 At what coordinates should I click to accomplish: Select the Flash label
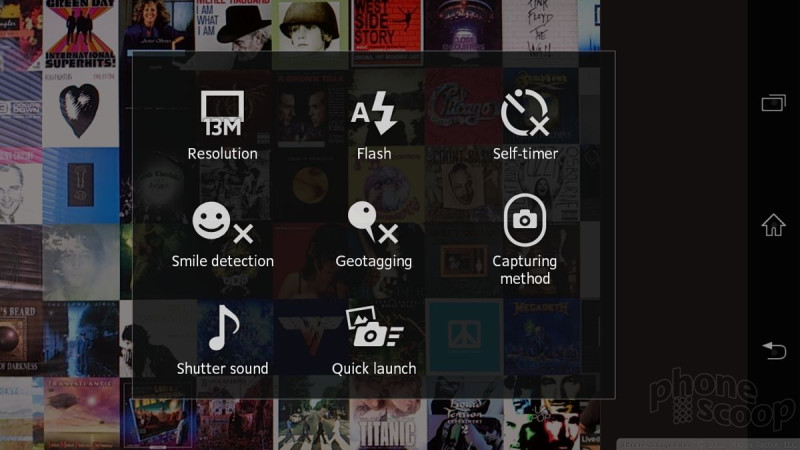click(374, 154)
